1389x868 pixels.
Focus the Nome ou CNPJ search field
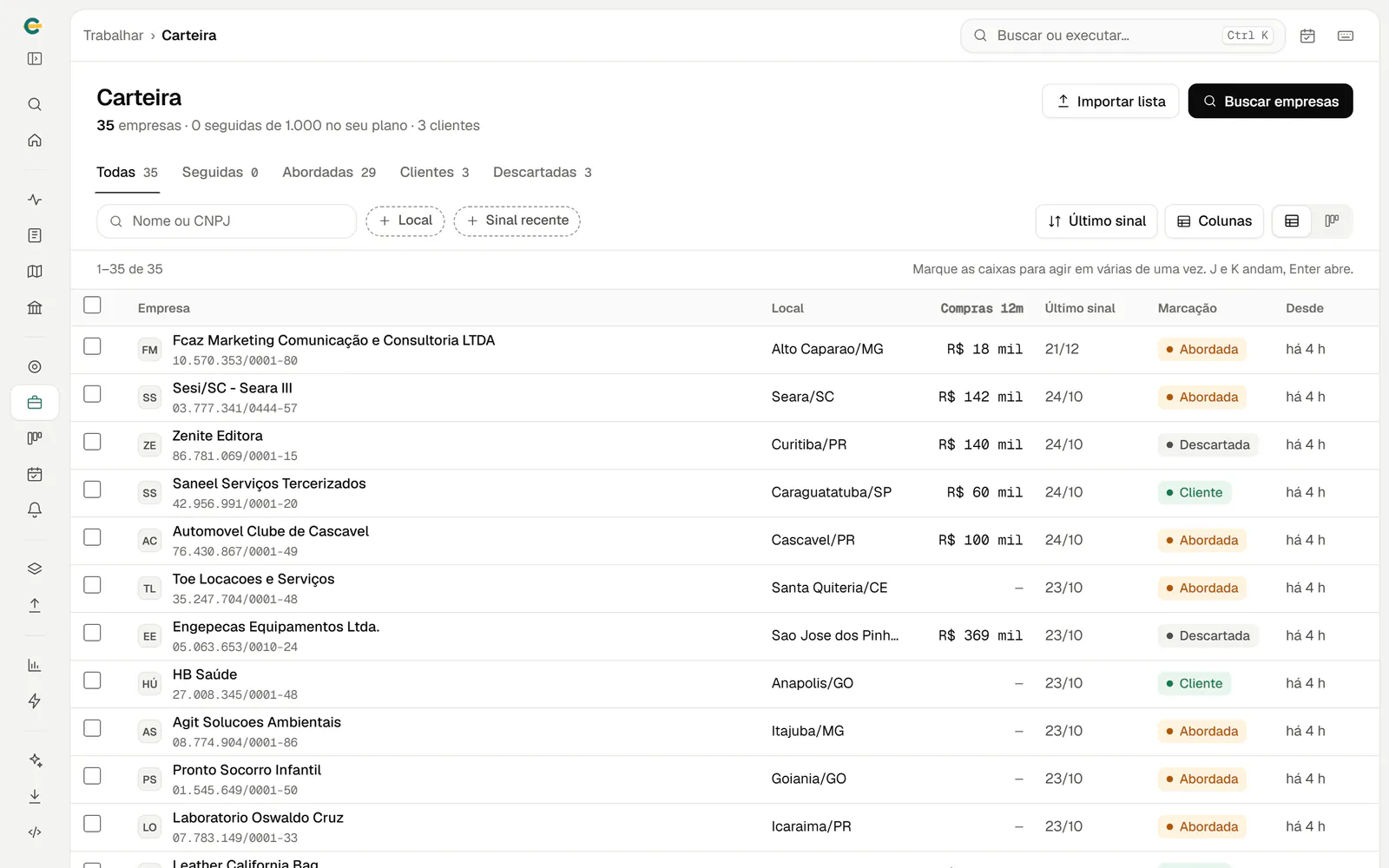click(227, 221)
